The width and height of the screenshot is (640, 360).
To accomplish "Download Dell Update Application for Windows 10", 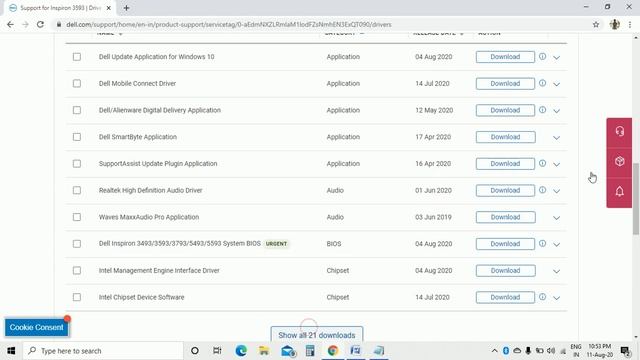I will coord(505,57).
